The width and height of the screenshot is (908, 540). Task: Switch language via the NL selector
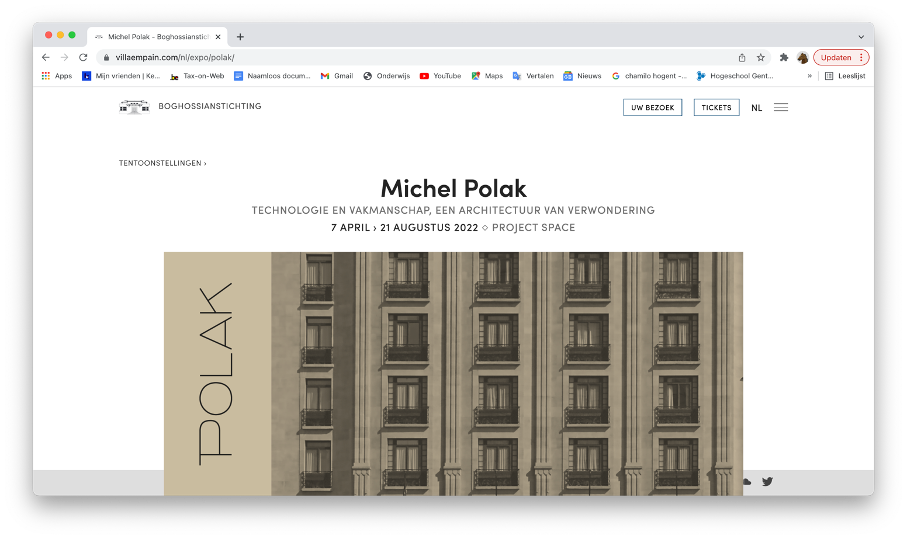756,108
